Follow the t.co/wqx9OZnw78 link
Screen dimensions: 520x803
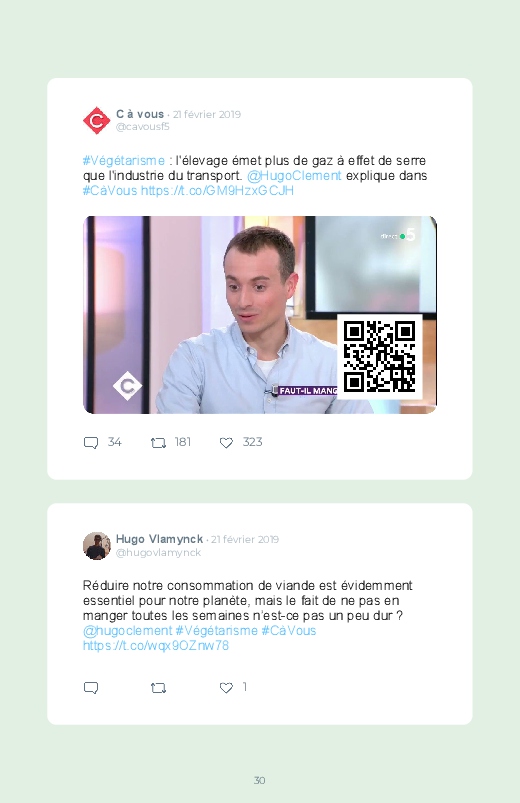pos(156,645)
